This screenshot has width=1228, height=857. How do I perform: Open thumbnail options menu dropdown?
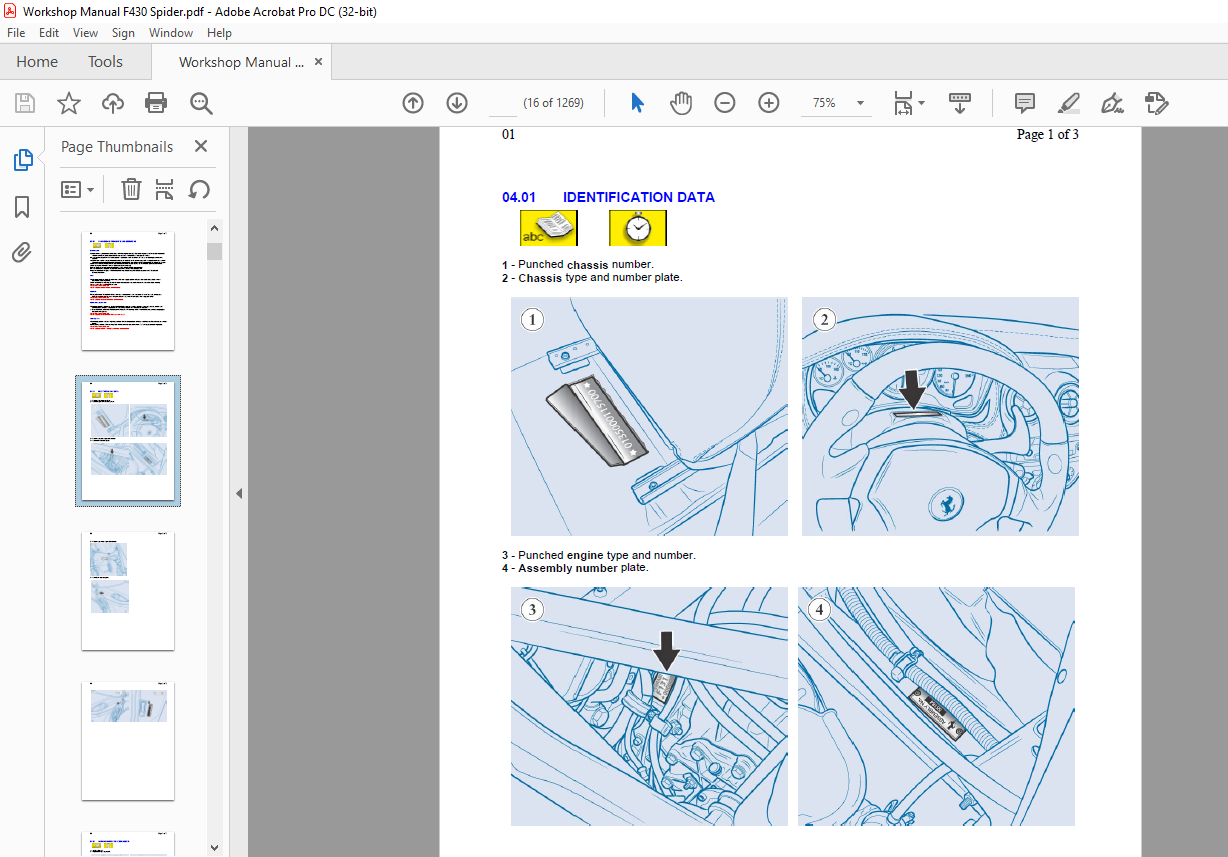77,189
